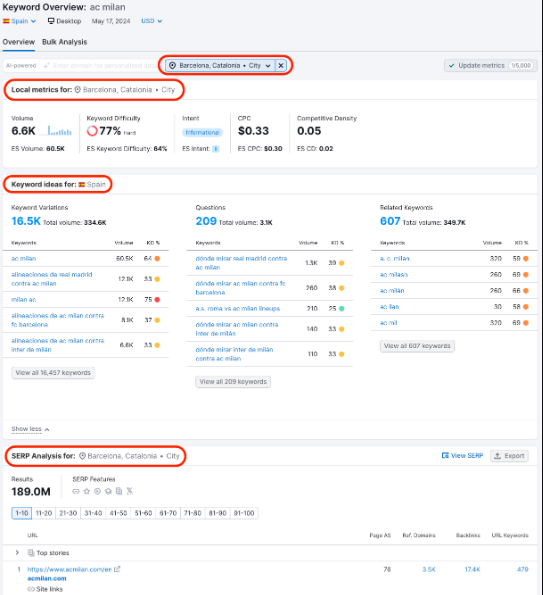Select the 31-40 results range tab

(x=93, y=513)
